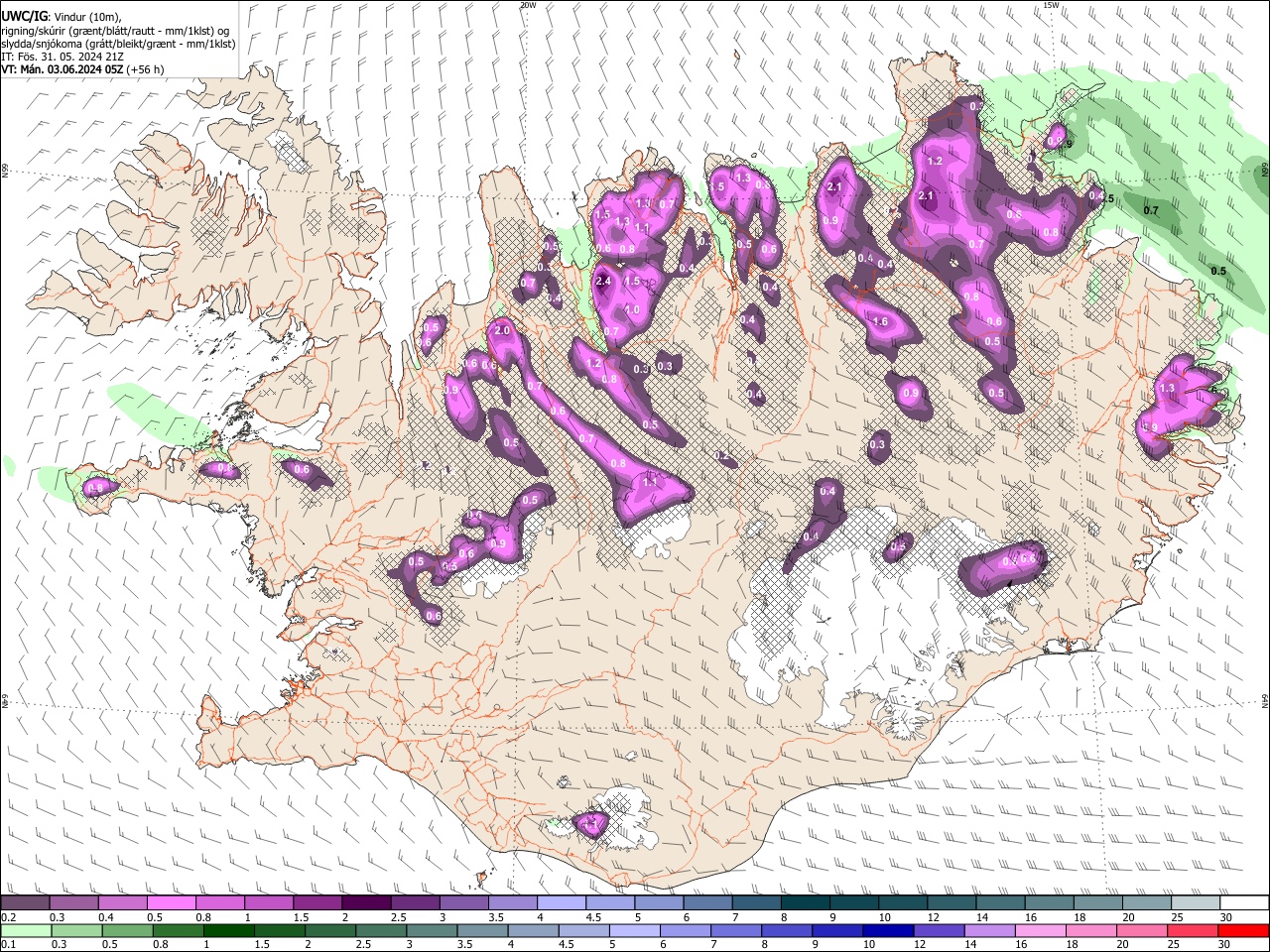Pick lower legend swatch starting at 0.3
1270x952 pixels.
[76, 930]
